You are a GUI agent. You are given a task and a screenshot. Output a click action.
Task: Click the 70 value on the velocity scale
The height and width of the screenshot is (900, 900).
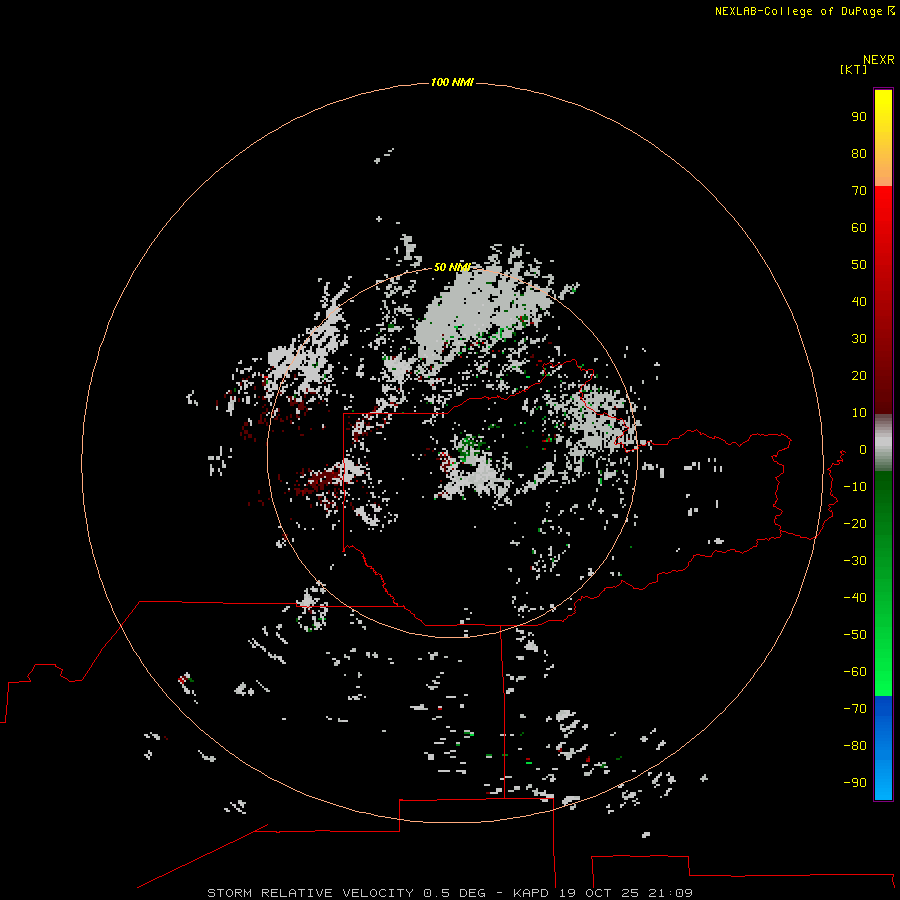click(x=859, y=191)
